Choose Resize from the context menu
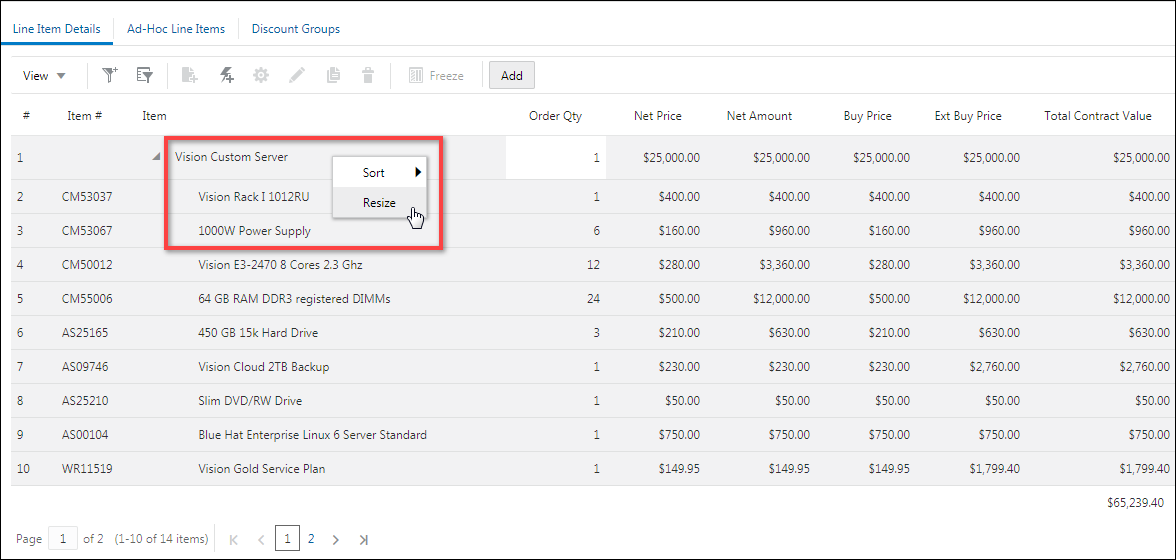The height and width of the screenshot is (560, 1176). pyautogui.click(x=379, y=203)
